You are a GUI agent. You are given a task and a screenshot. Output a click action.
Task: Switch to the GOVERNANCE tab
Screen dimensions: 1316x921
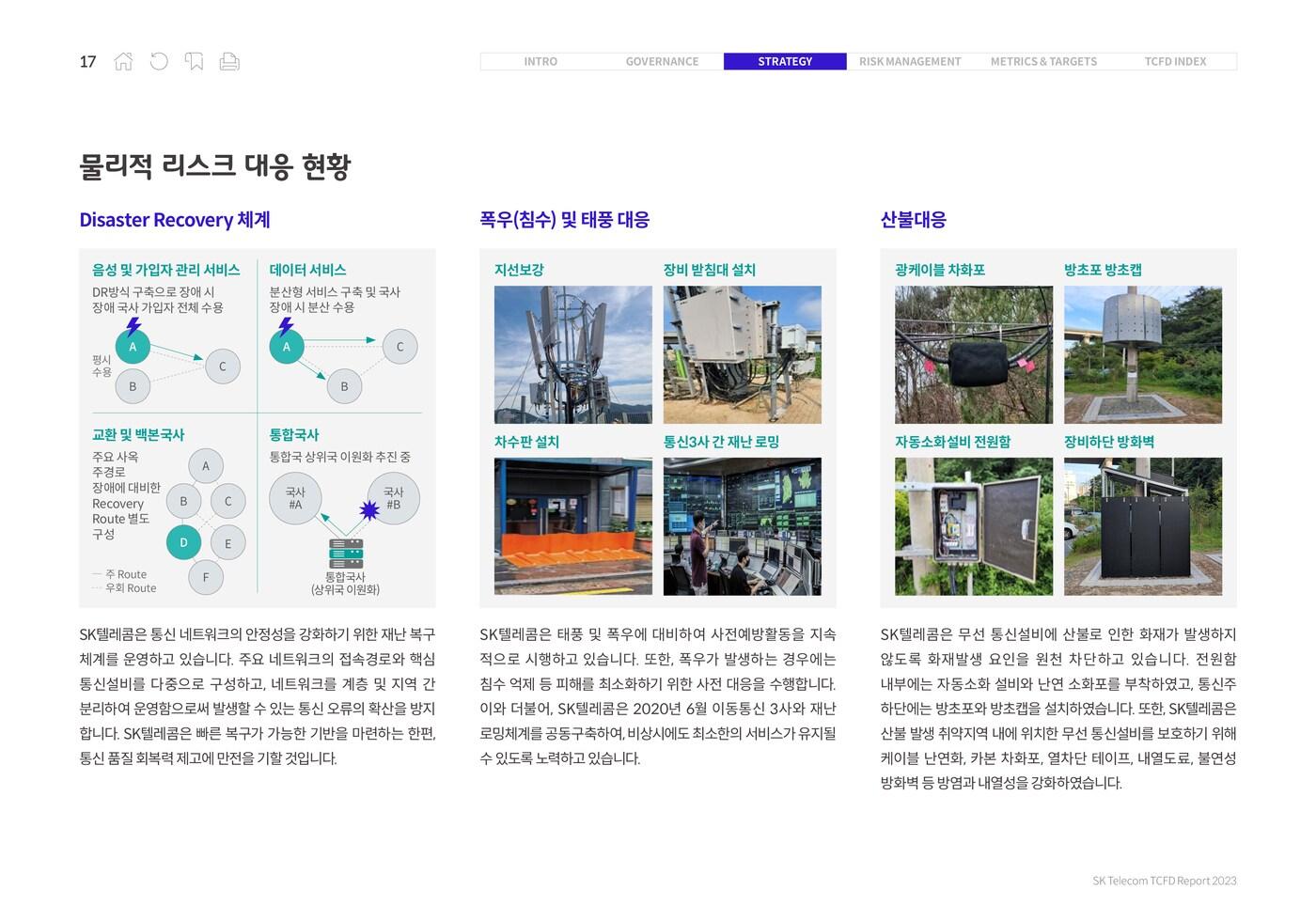pos(662,62)
